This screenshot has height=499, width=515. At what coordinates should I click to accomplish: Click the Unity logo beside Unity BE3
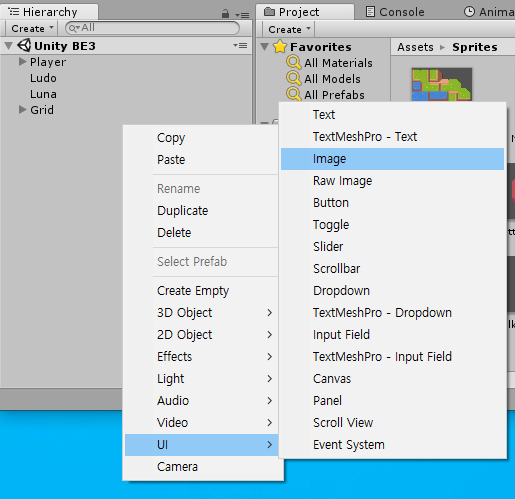click(x=24, y=45)
